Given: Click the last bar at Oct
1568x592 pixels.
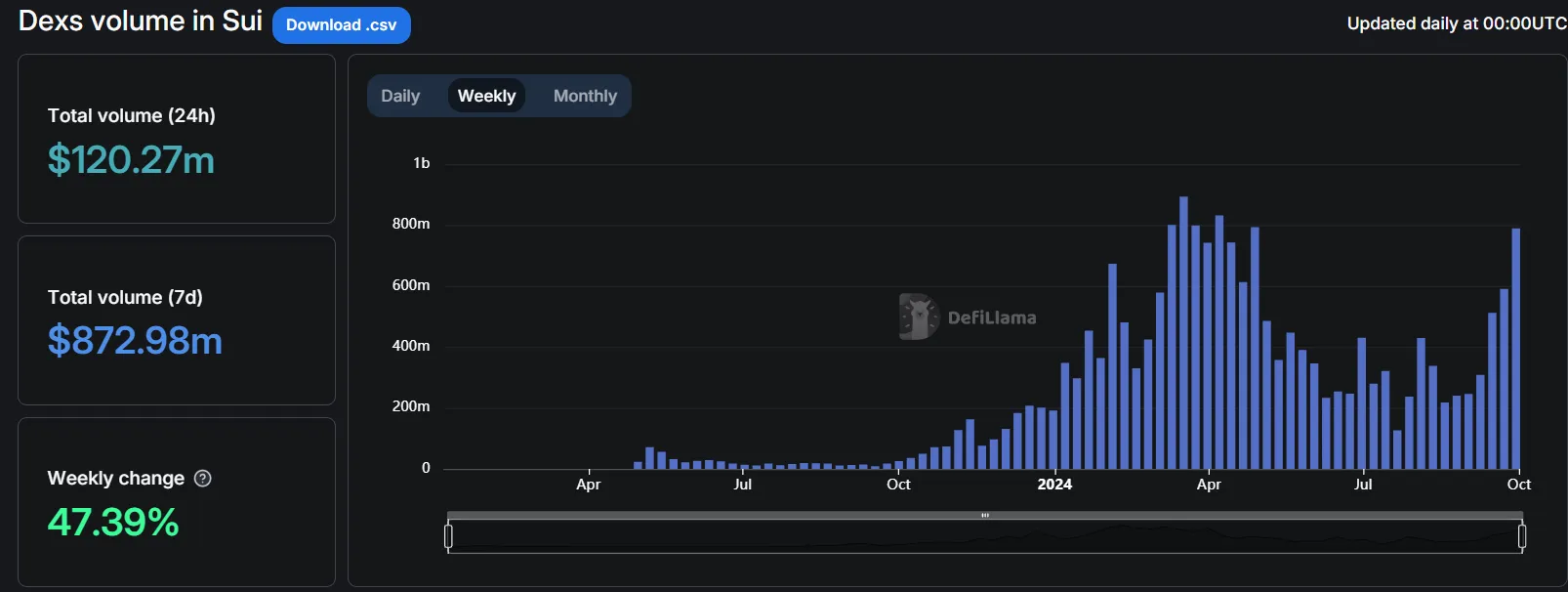Looking at the screenshot, I should [1516, 349].
